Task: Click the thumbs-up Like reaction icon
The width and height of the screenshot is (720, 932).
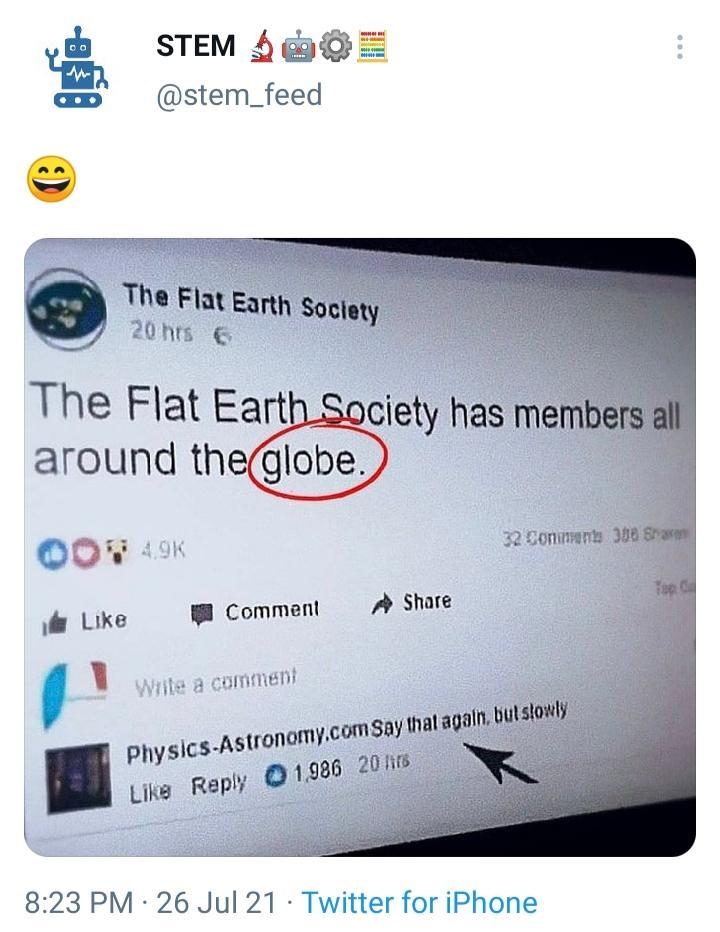Action: (x=52, y=554)
